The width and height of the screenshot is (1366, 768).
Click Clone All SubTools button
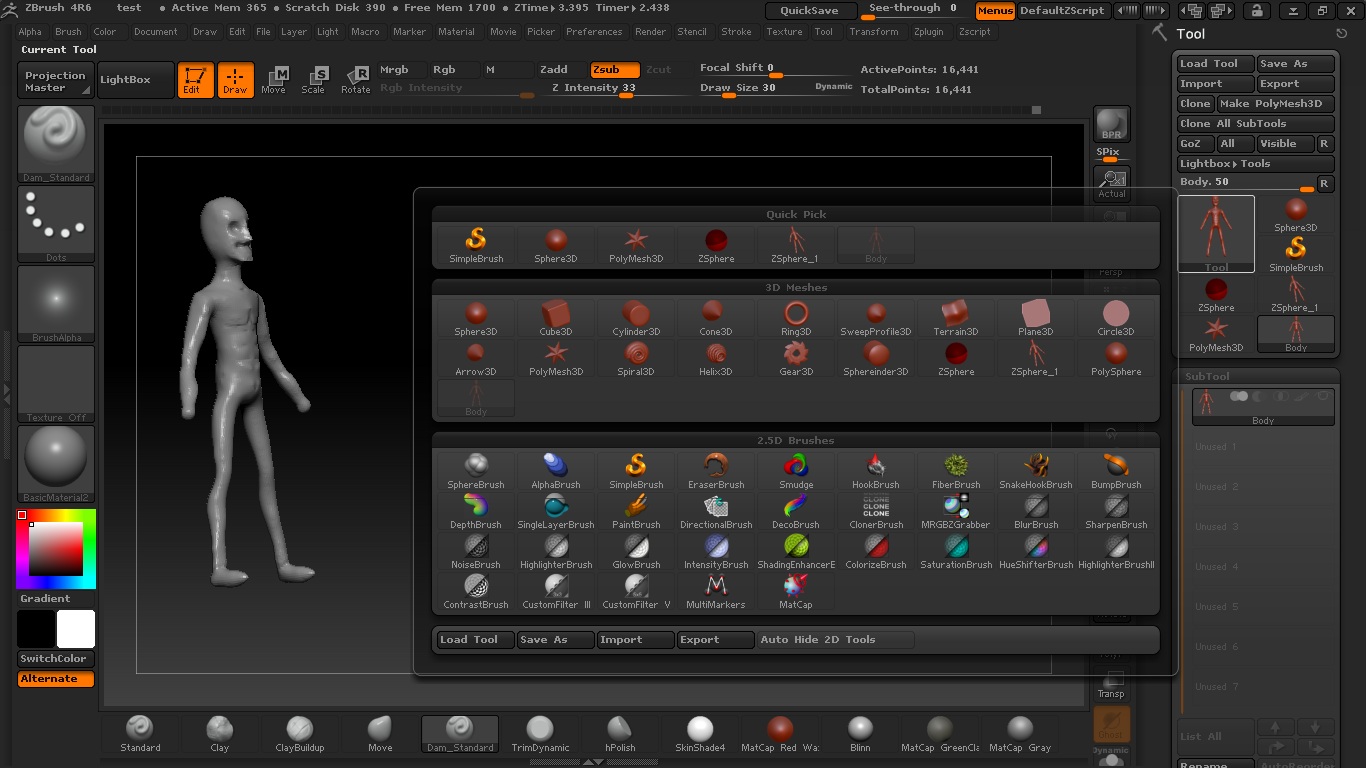[x=1255, y=124]
